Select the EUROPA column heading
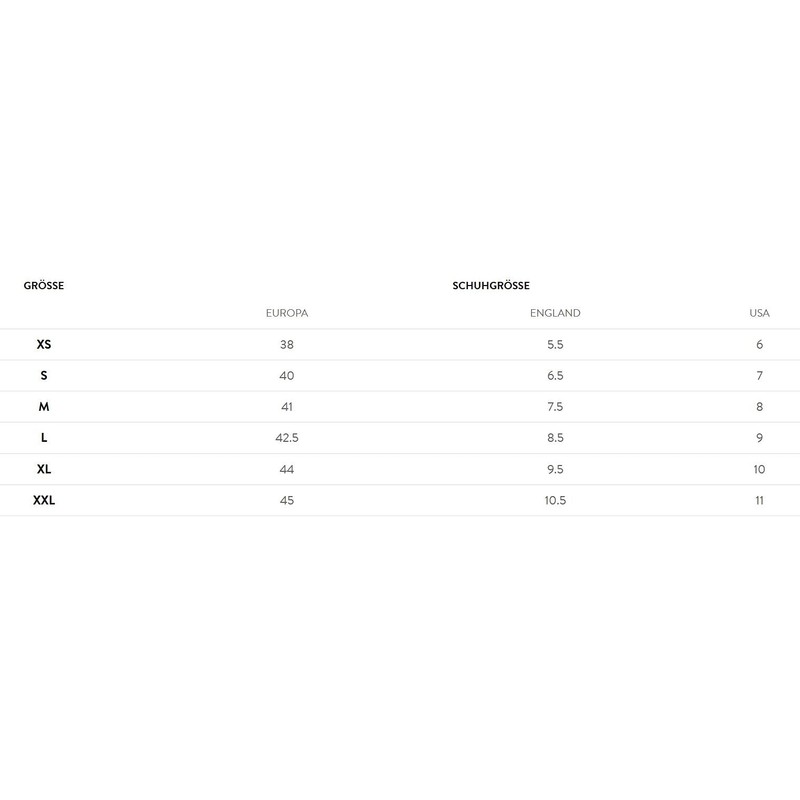Screen dimensions: 800x800 (x=287, y=313)
